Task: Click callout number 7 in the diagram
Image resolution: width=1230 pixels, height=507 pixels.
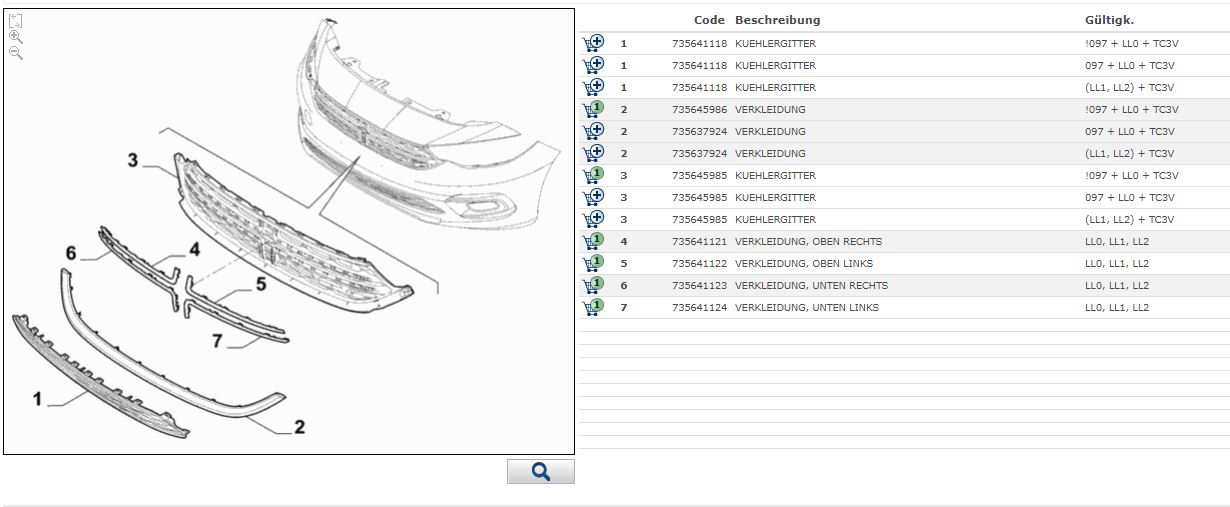Action: pos(216,341)
